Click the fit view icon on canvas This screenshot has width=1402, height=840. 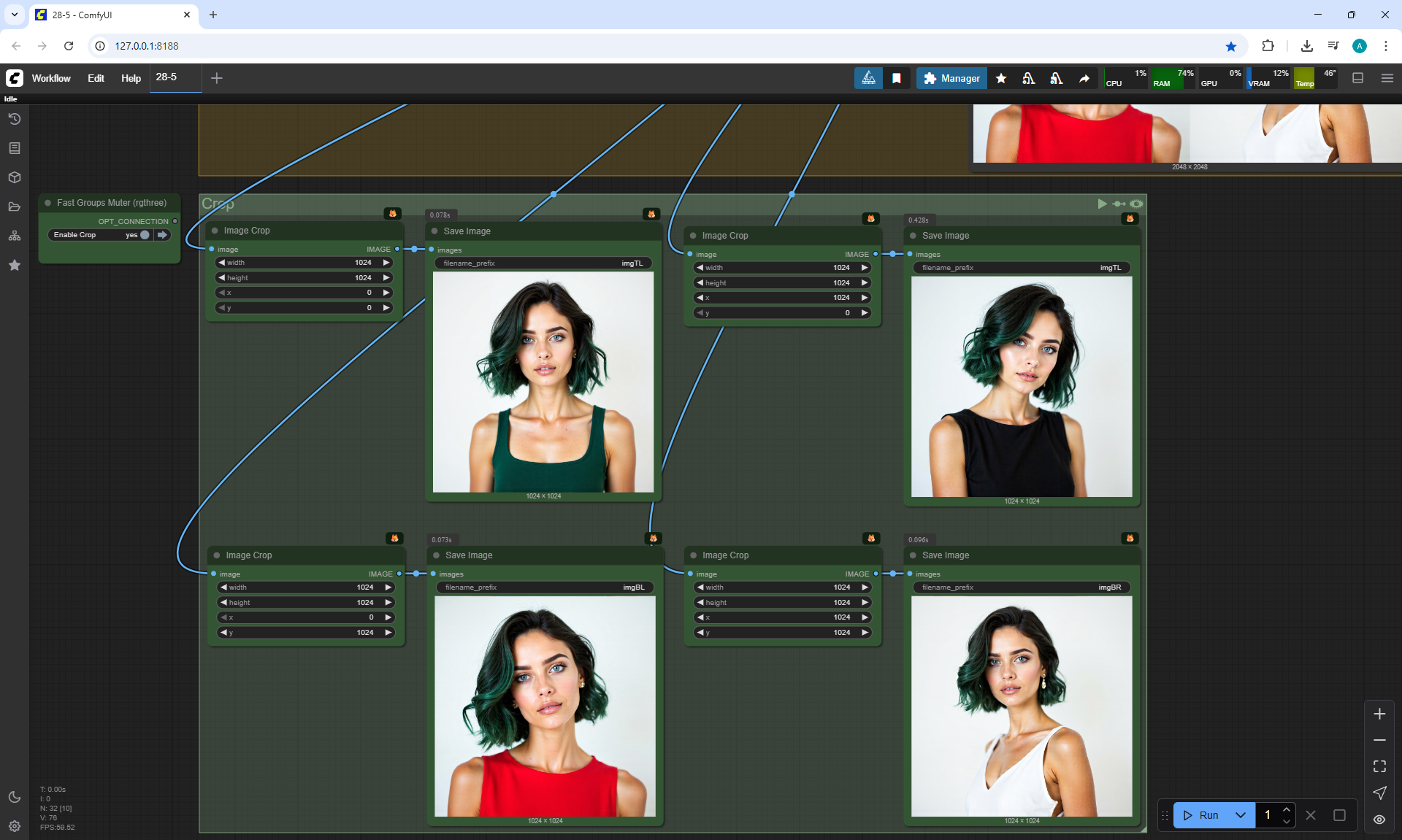1379,766
